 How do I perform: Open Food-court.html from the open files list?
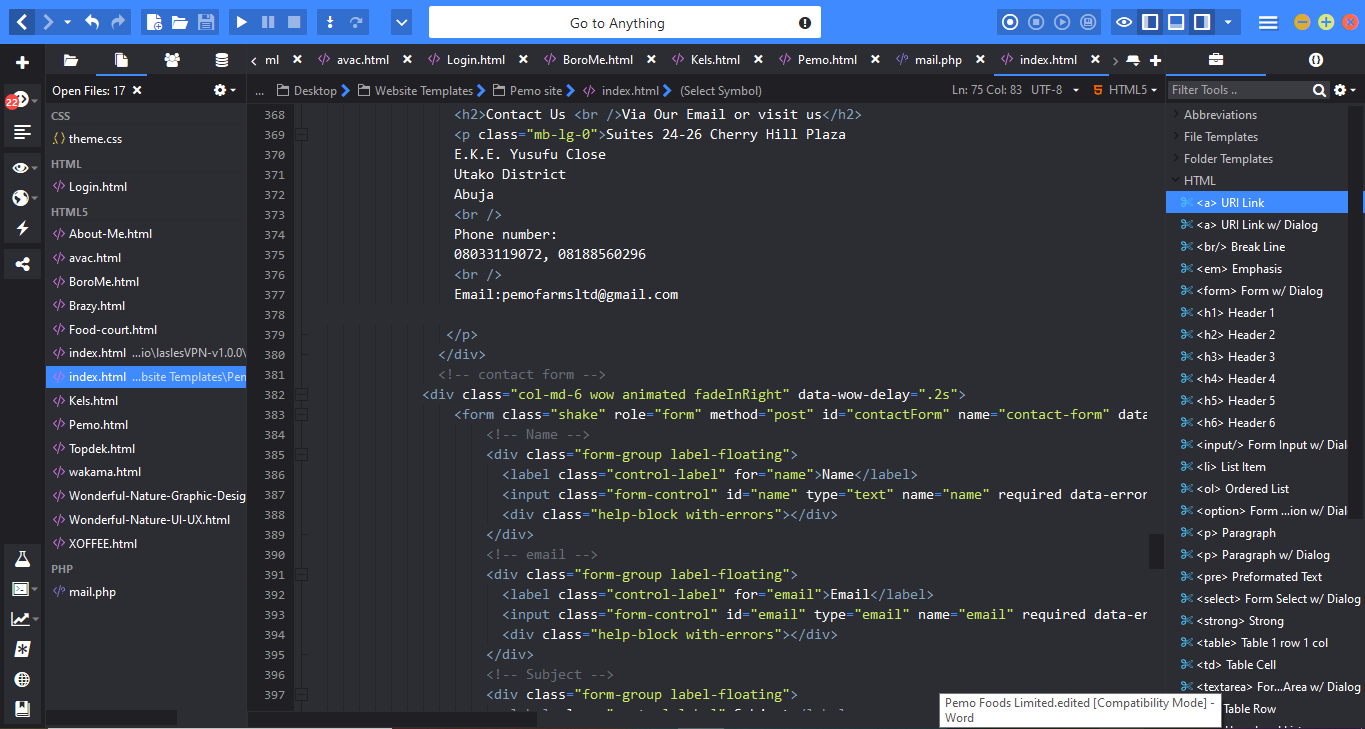coord(113,329)
